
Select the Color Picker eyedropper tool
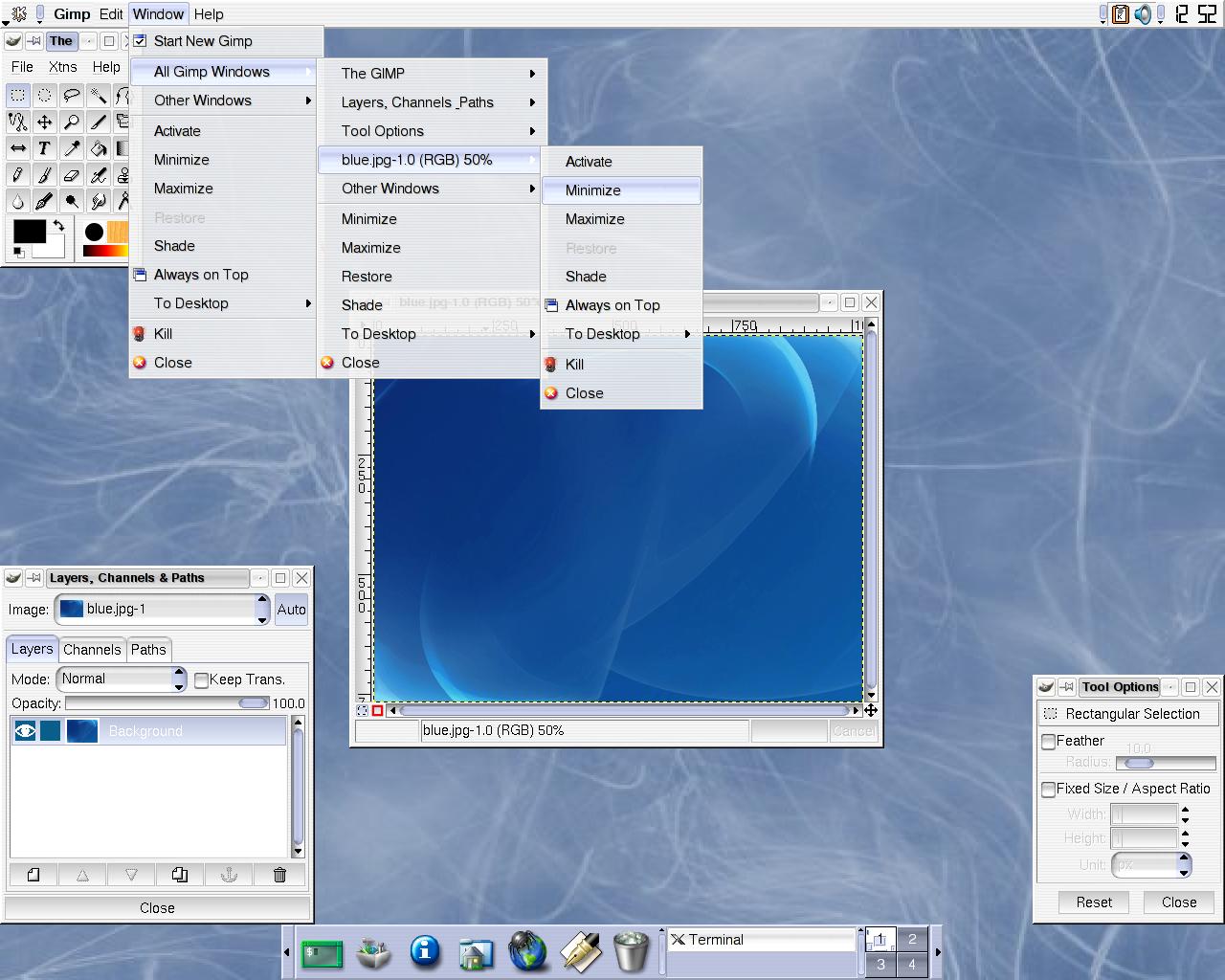[x=71, y=148]
